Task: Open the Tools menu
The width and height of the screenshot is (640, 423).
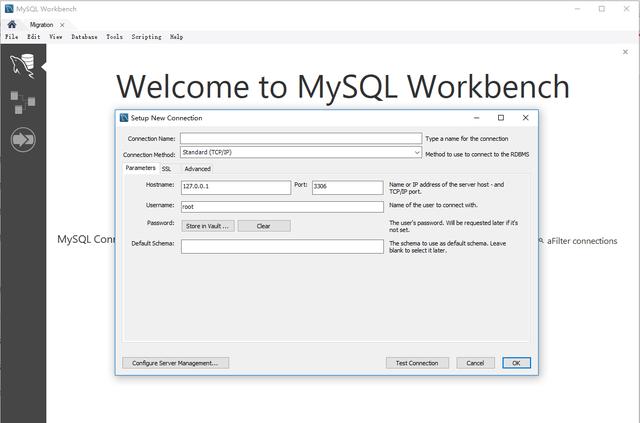Action: click(x=115, y=37)
